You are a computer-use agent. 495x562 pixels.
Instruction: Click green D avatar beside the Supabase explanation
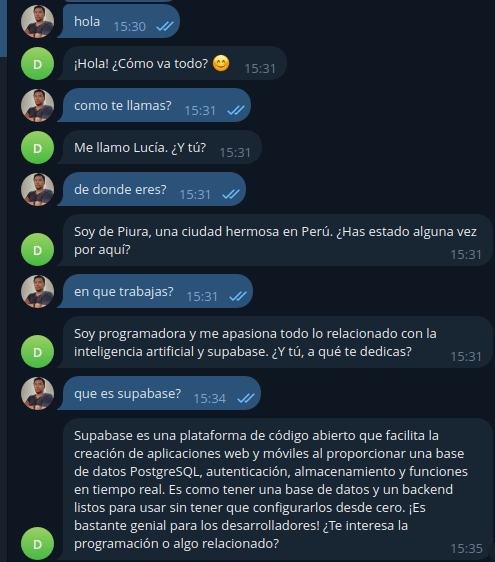pyautogui.click(x=37, y=543)
